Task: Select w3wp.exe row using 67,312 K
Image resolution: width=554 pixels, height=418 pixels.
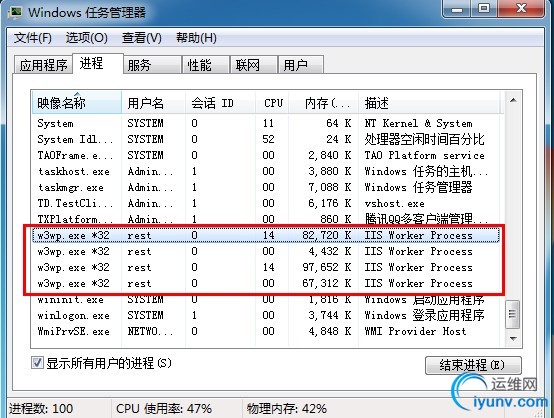Action: click(266, 283)
